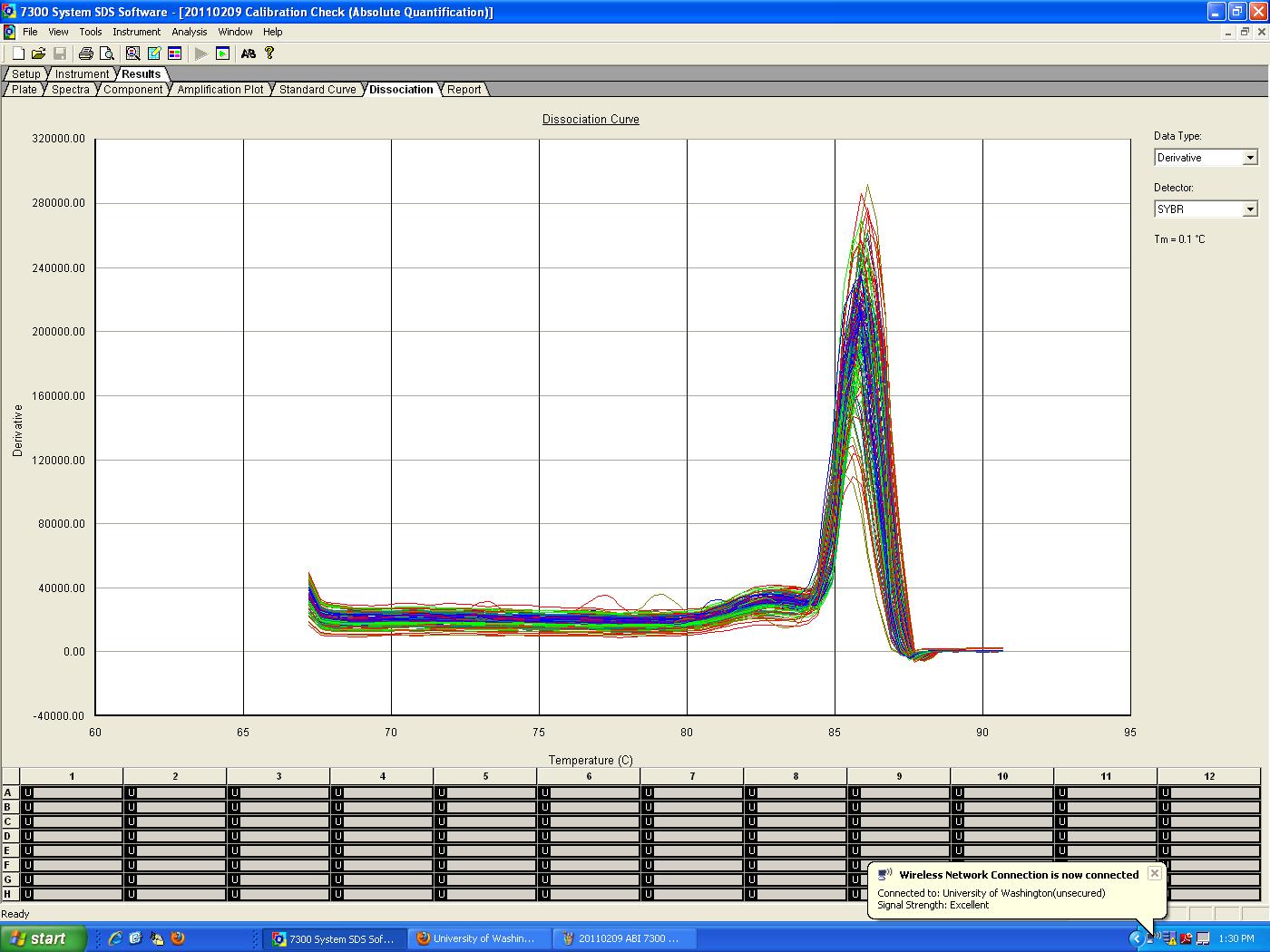Open Print Preview from the toolbar
1270x952 pixels.
[107, 53]
